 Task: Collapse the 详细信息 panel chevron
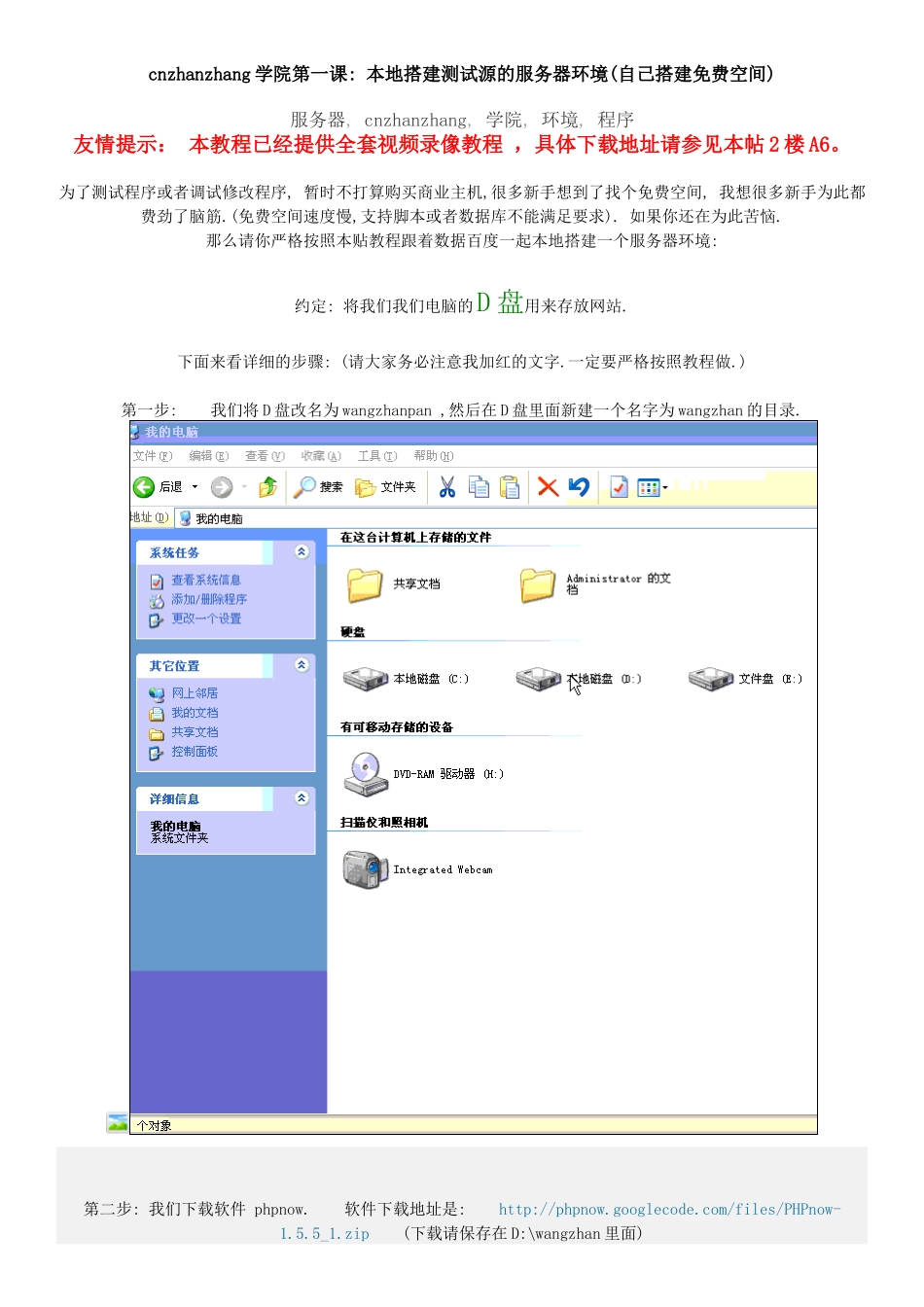click(302, 798)
